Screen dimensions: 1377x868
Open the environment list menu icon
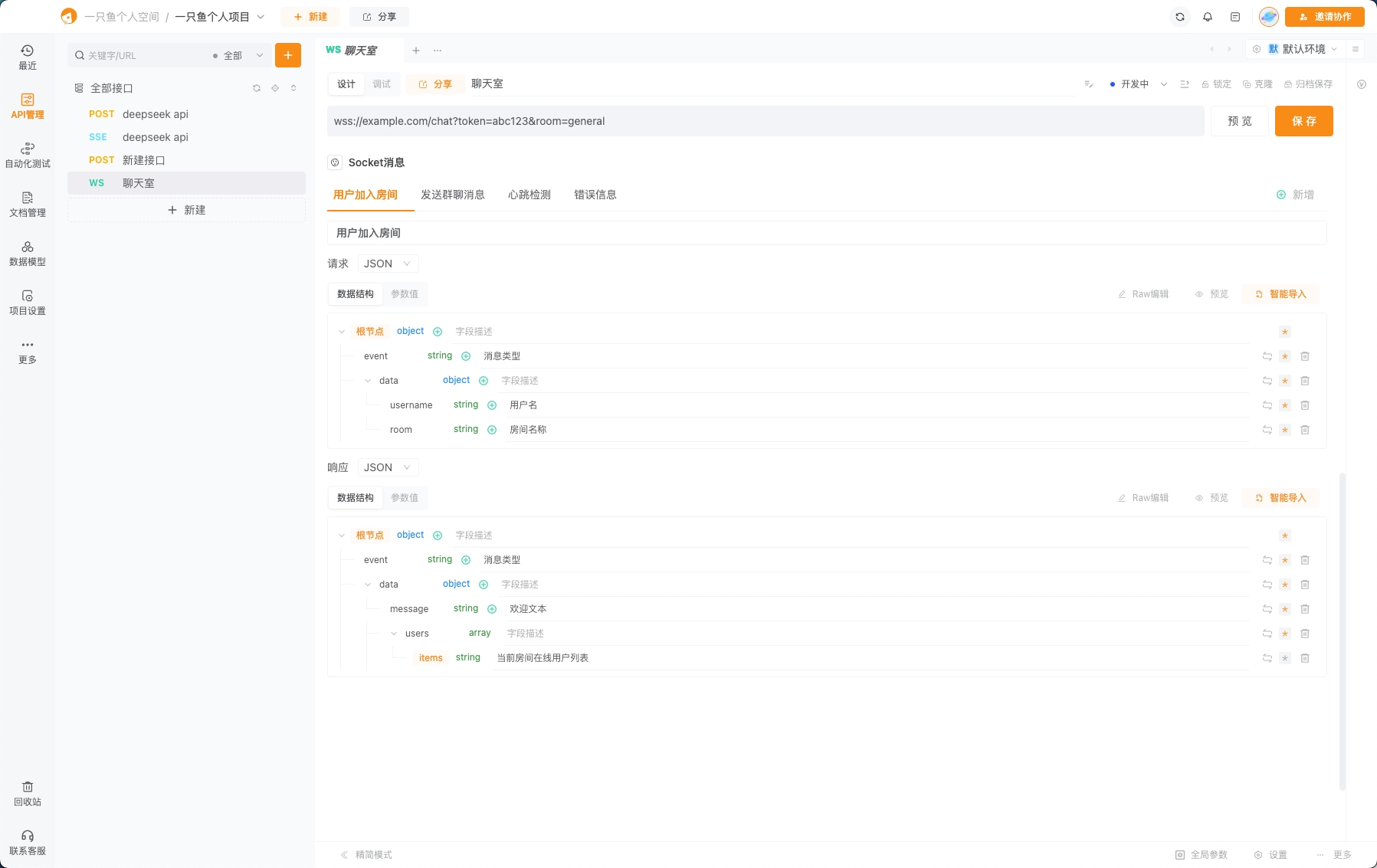pos(1356,49)
